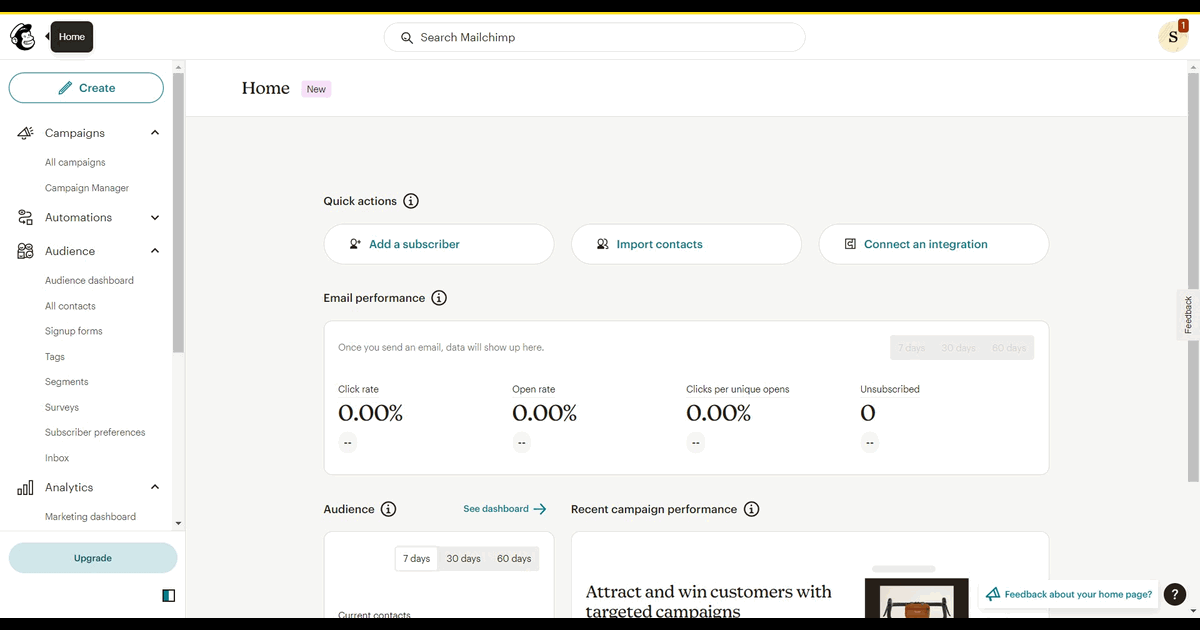The width and height of the screenshot is (1200, 630).
Task: Show info for Quick actions
Action: coord(411,201)
